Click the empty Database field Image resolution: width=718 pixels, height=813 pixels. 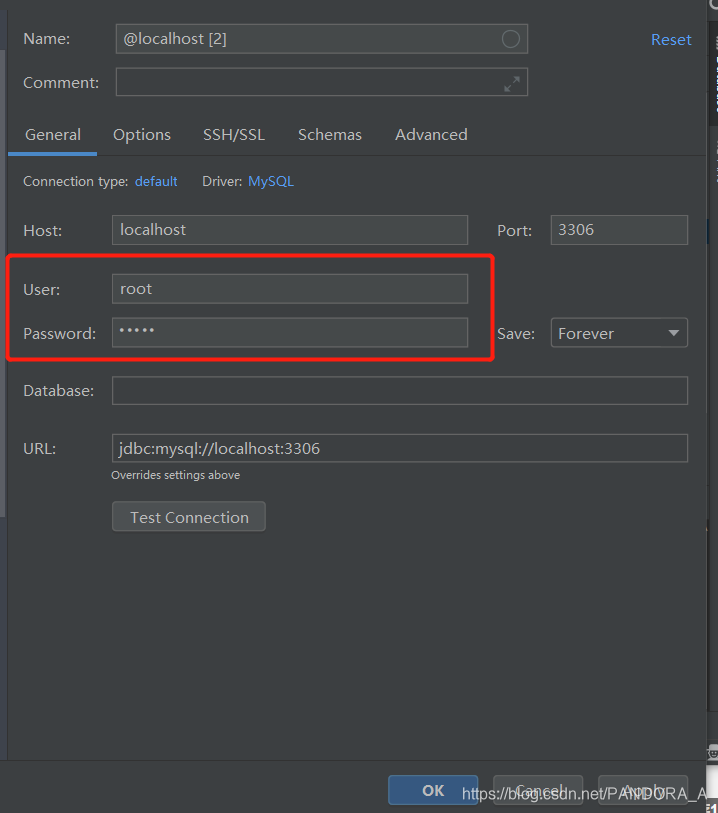[400, 390]
